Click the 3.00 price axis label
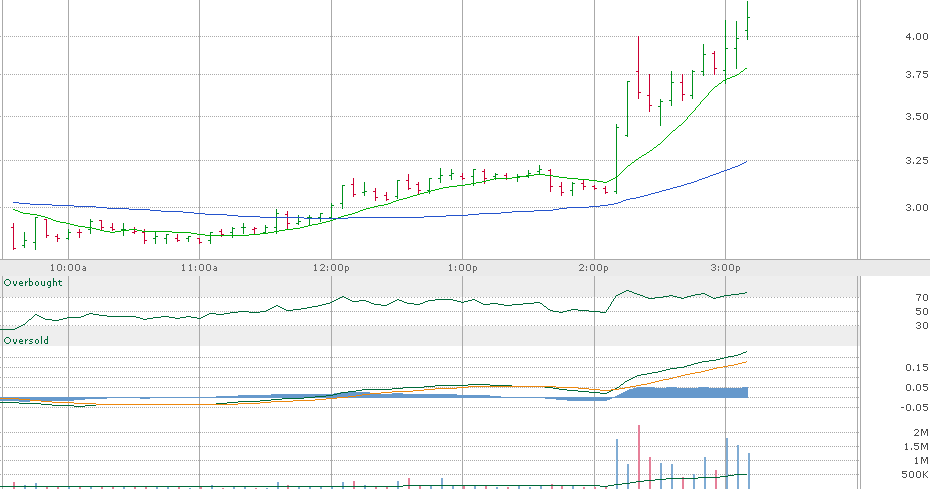This screenshot has width=930, height=489. [916, 207]
